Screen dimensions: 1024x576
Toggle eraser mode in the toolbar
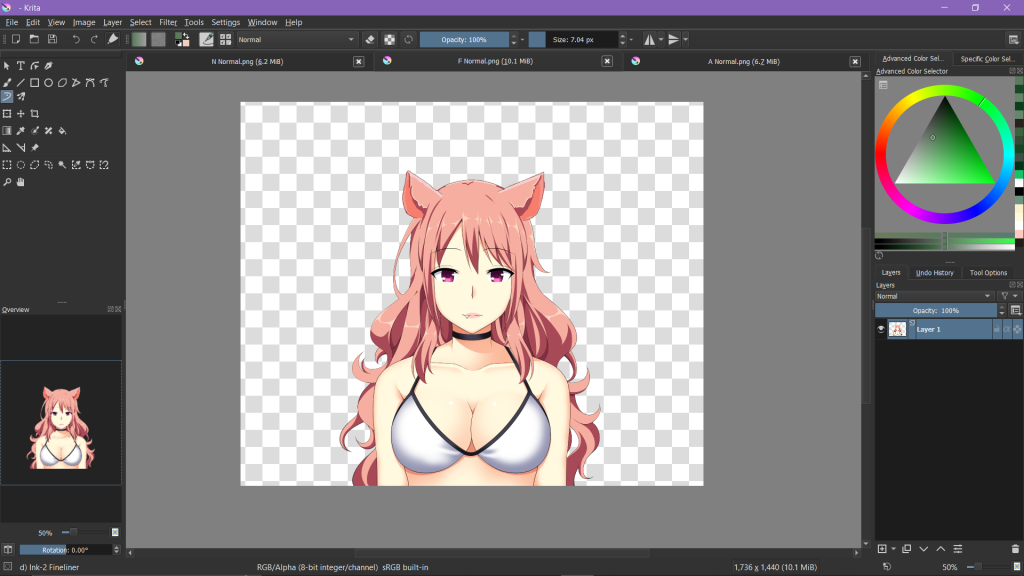tap(369, 39)
